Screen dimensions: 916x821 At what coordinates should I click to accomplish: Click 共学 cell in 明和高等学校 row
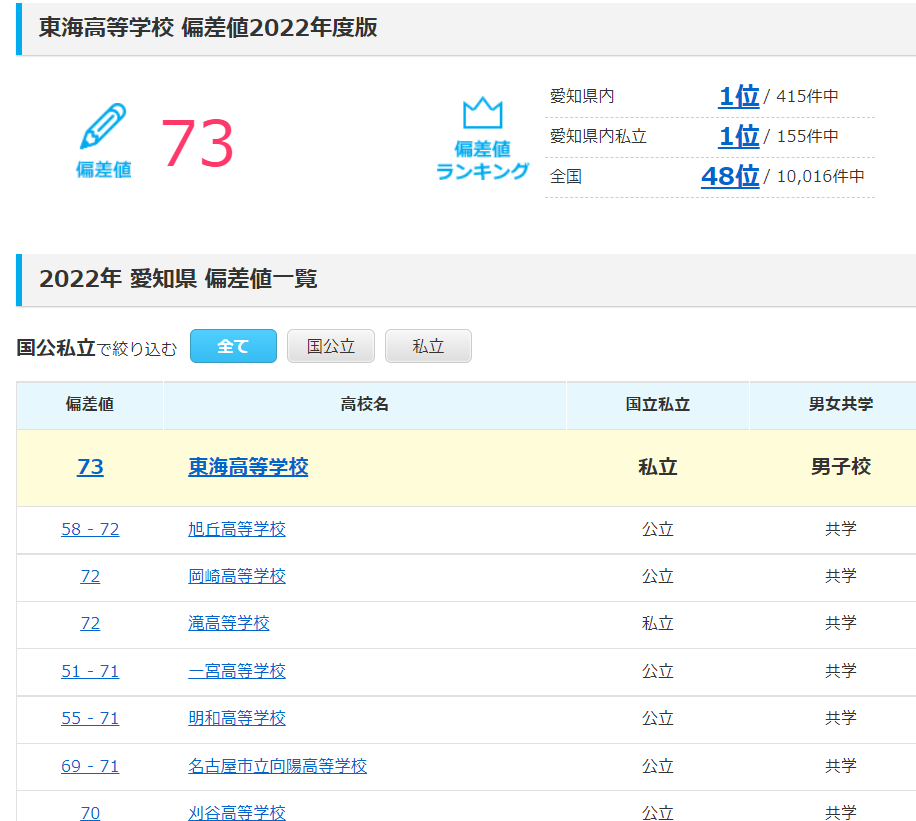(x=841, y=718)
